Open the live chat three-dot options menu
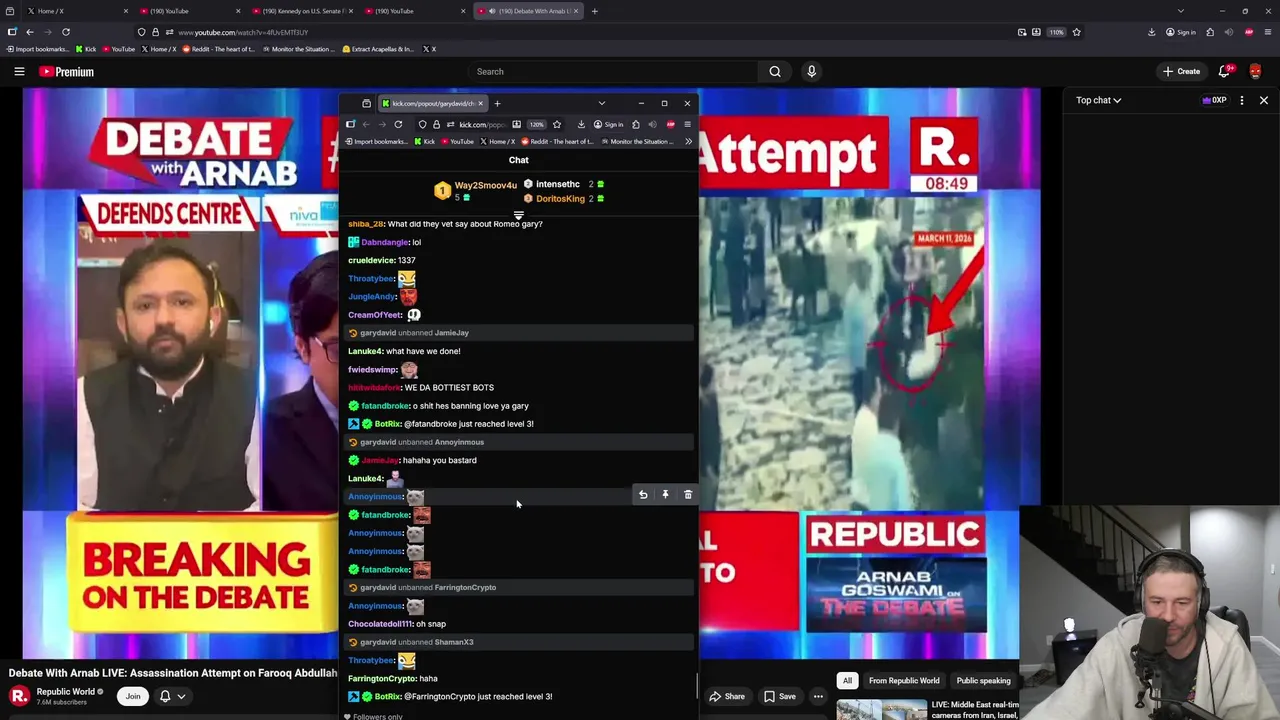 click(1242, 100)
